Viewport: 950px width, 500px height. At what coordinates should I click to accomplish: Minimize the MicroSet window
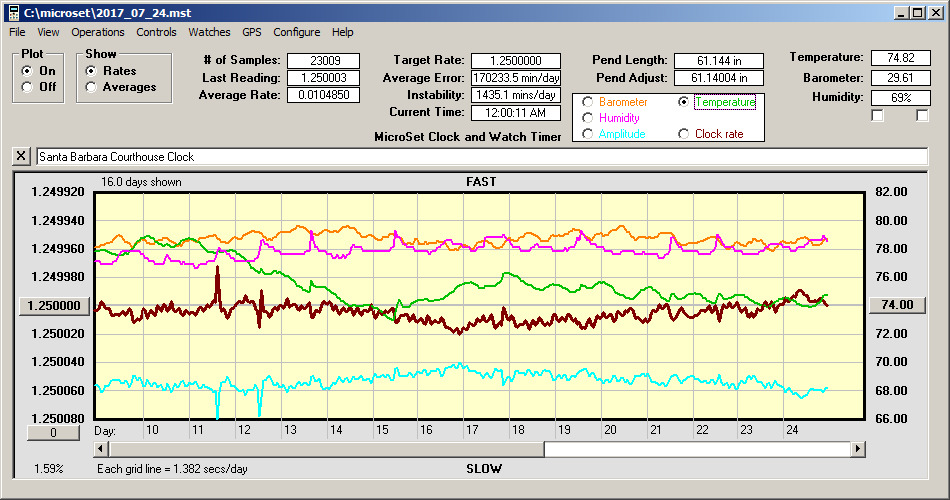[902, 13]
